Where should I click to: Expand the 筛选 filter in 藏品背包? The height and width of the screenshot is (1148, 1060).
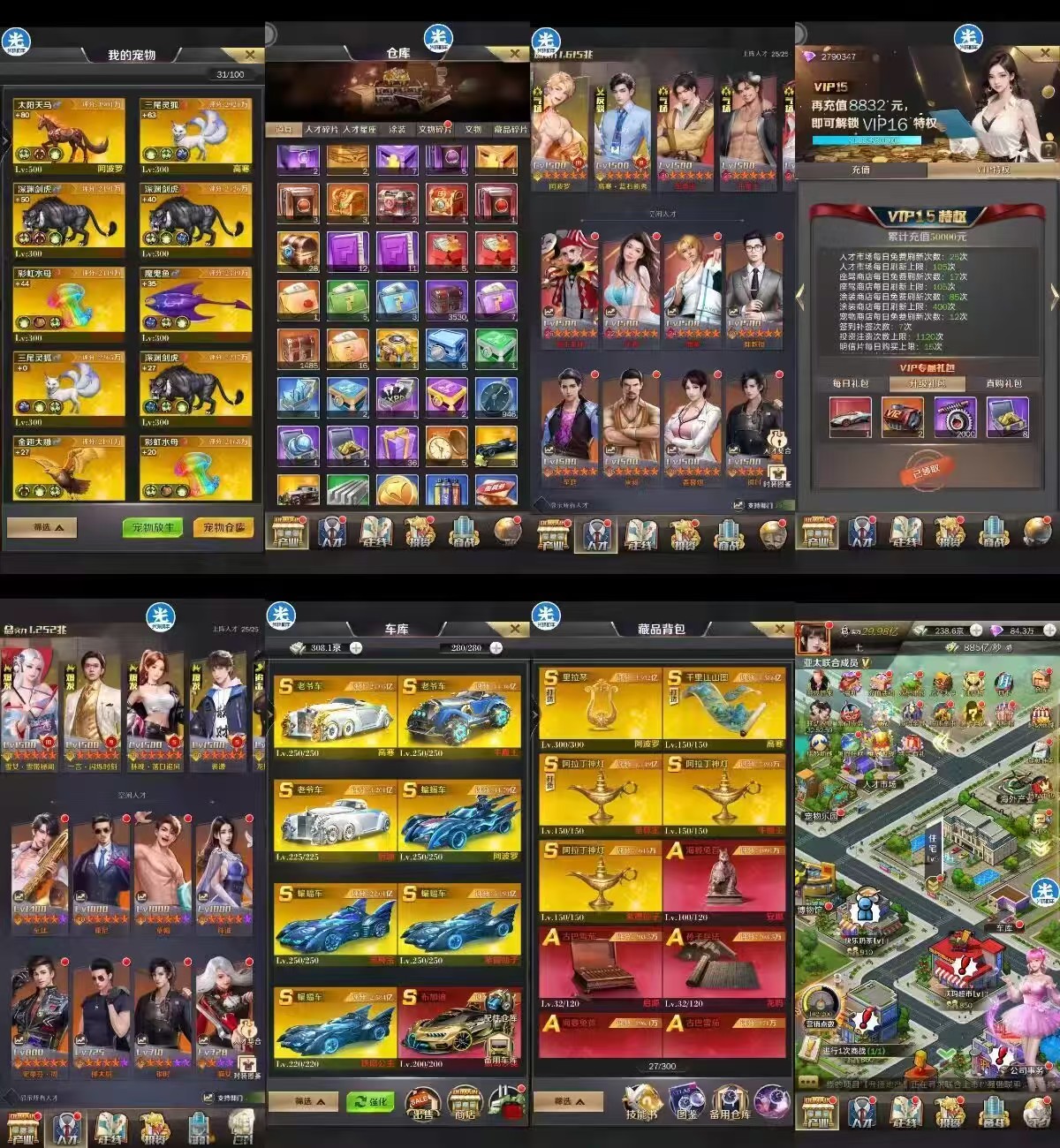[x=568, y=1101]
